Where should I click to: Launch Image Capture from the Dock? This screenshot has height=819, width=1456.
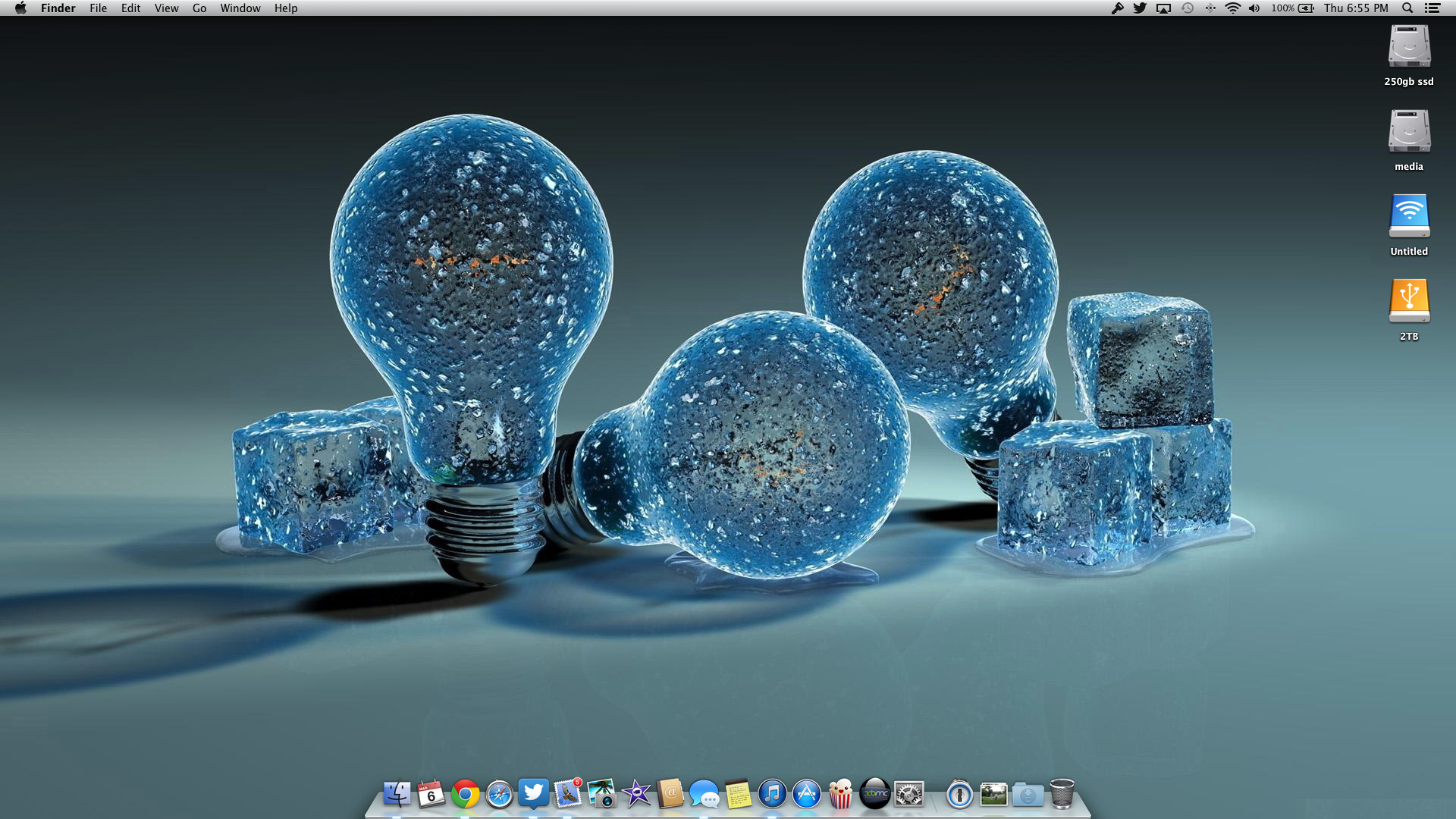(x=602, y=794)
